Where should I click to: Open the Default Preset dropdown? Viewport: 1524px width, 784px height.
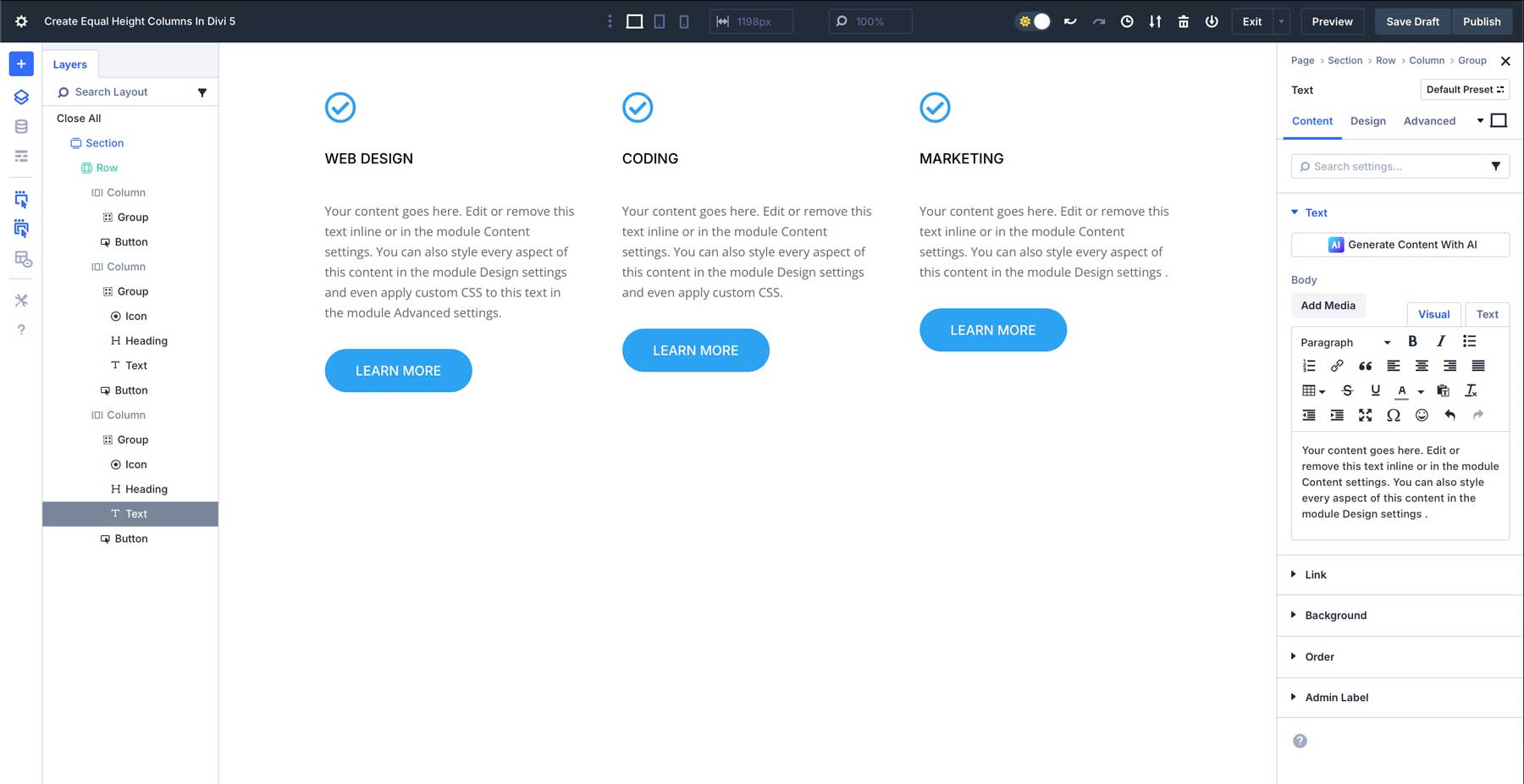[x=1465, y=90]
